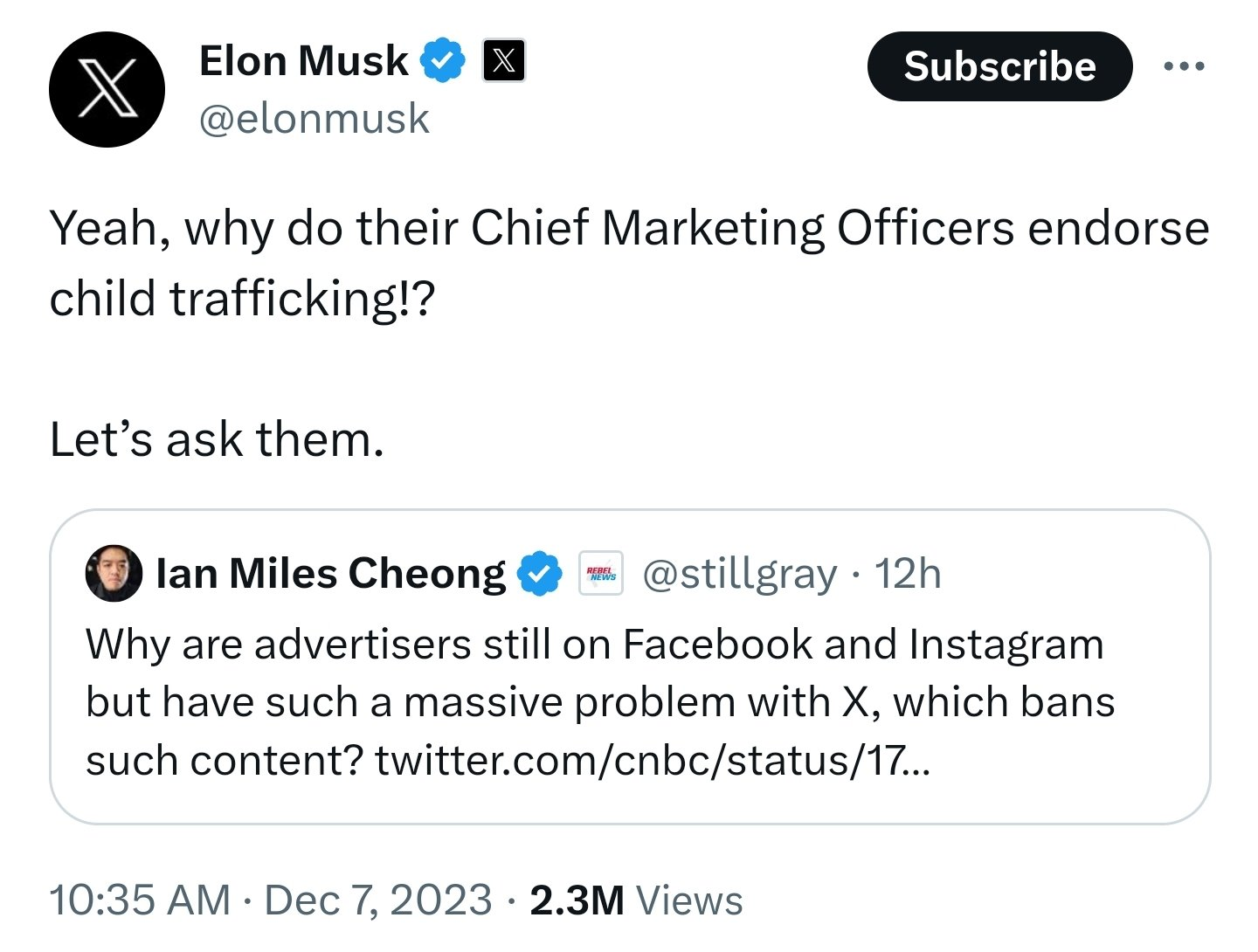1258x952 pixels.
Task: Open the twitter.com/cnbc/status link
Action: (x=653, y=760)
